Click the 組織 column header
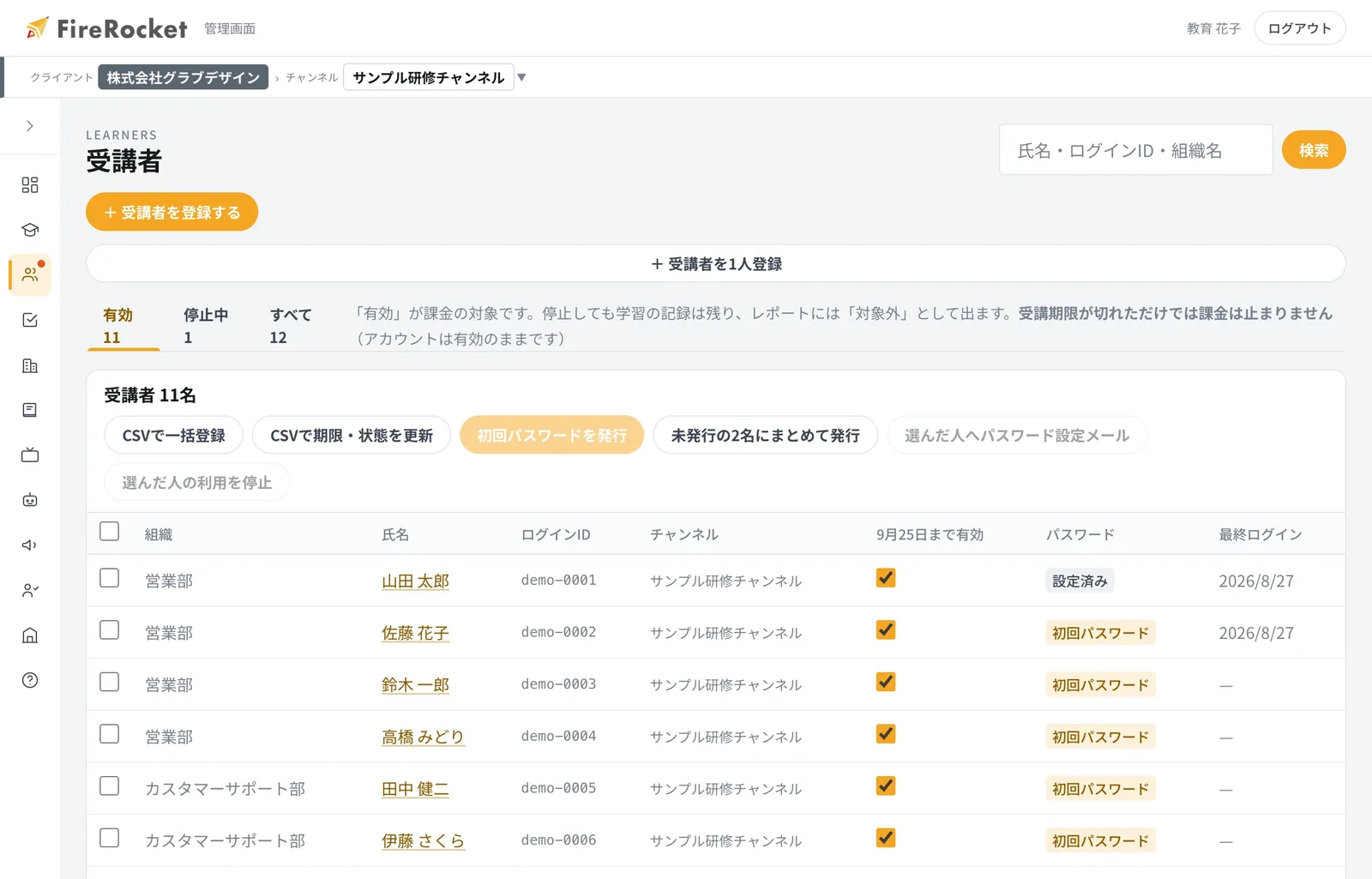This screenshot has width=1372, height=879. click(x=159, y=534)
